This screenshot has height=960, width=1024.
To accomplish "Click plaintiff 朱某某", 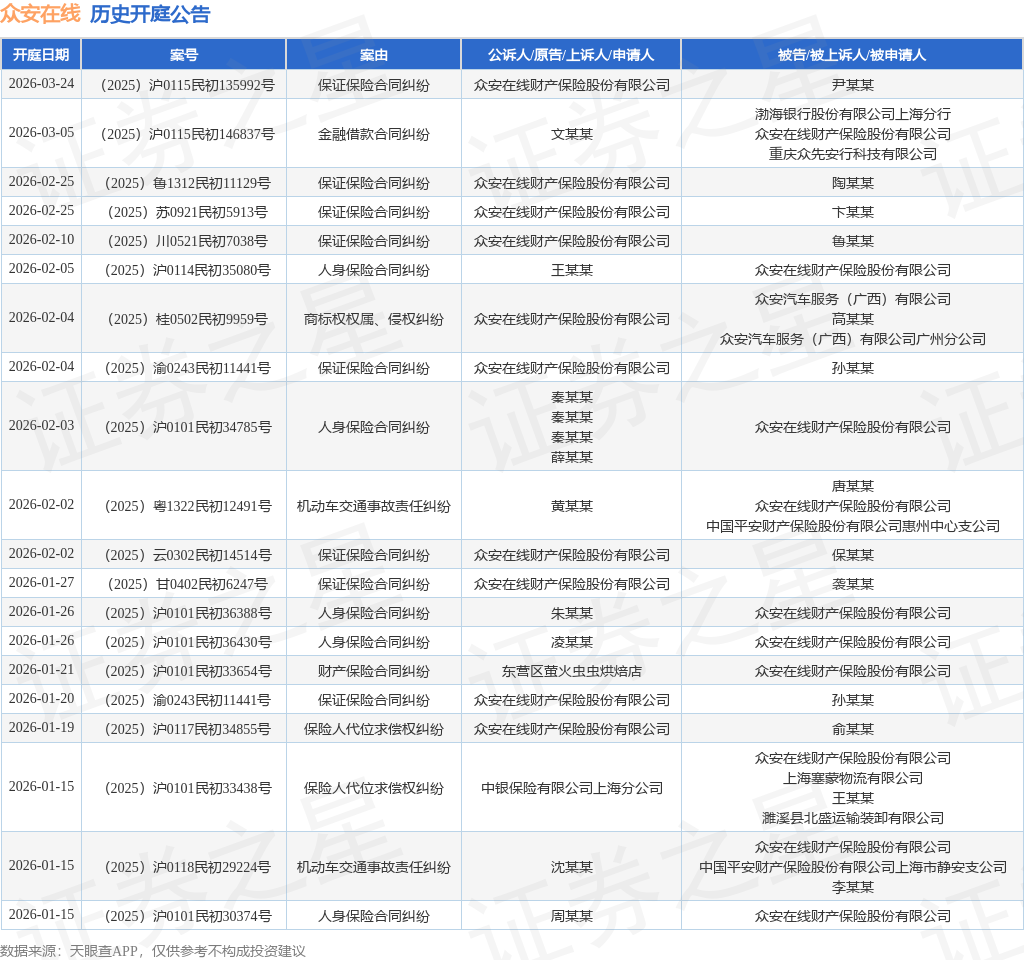I will [571, 613].
